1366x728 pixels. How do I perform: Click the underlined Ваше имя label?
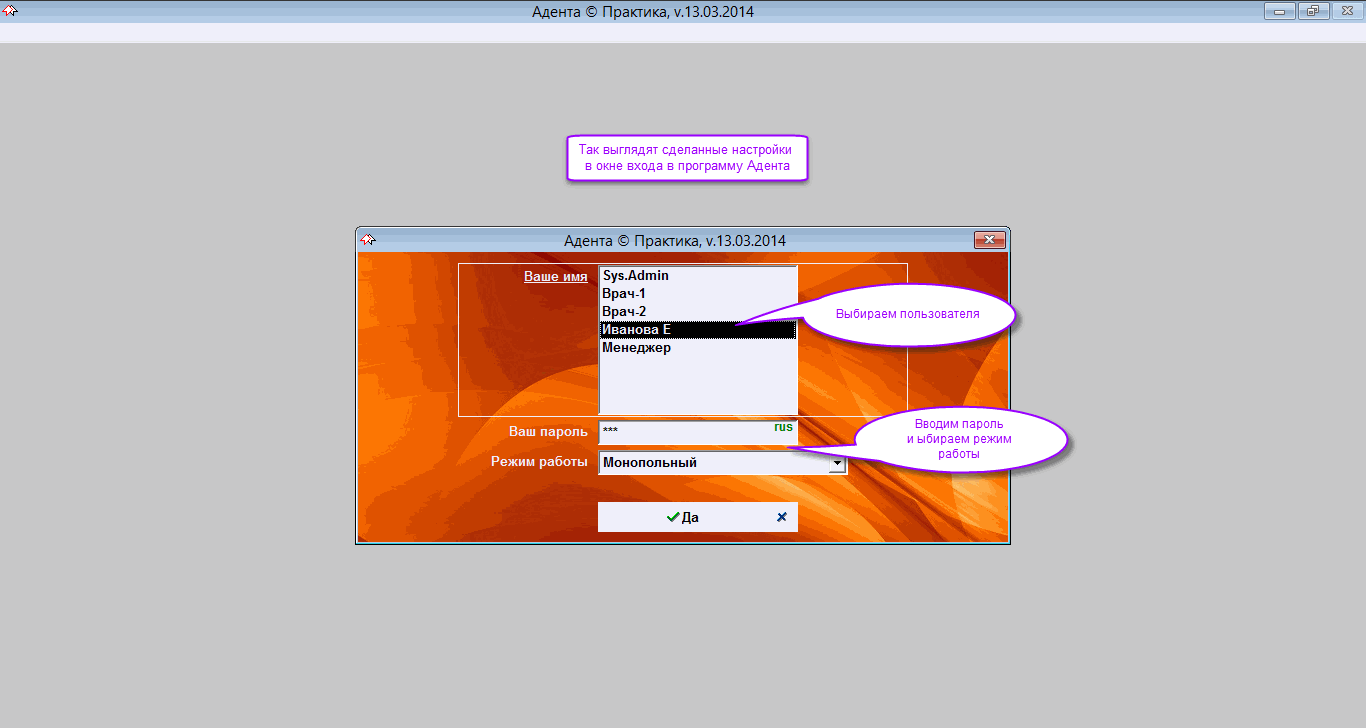tap(555, 277)
